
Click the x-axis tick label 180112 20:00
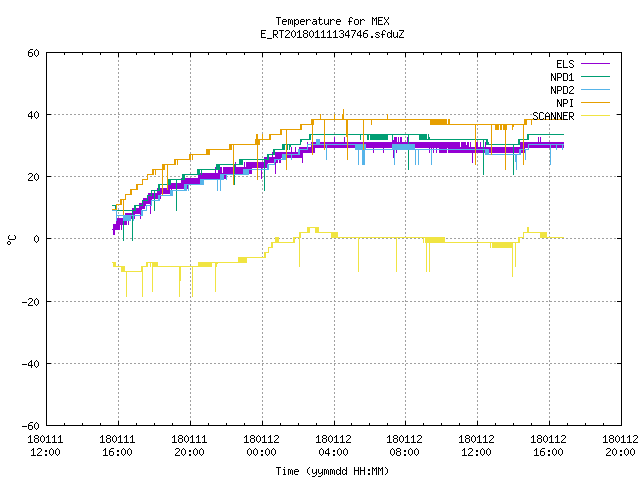620,446
